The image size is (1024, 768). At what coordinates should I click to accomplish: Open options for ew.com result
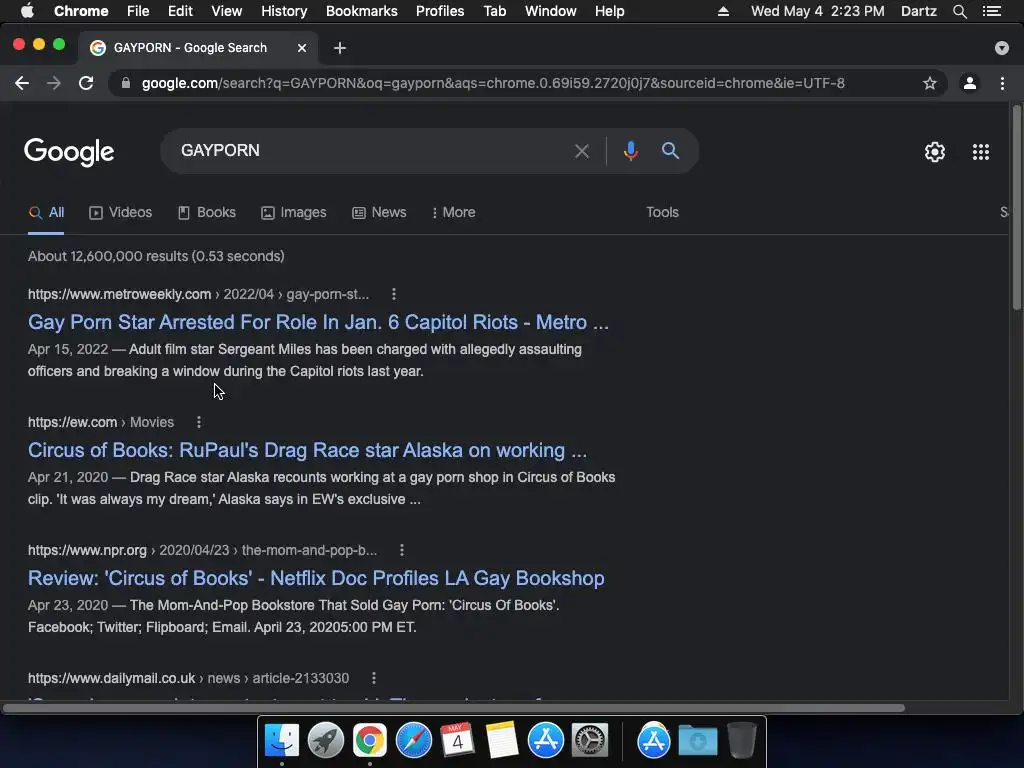click(199, 422)
